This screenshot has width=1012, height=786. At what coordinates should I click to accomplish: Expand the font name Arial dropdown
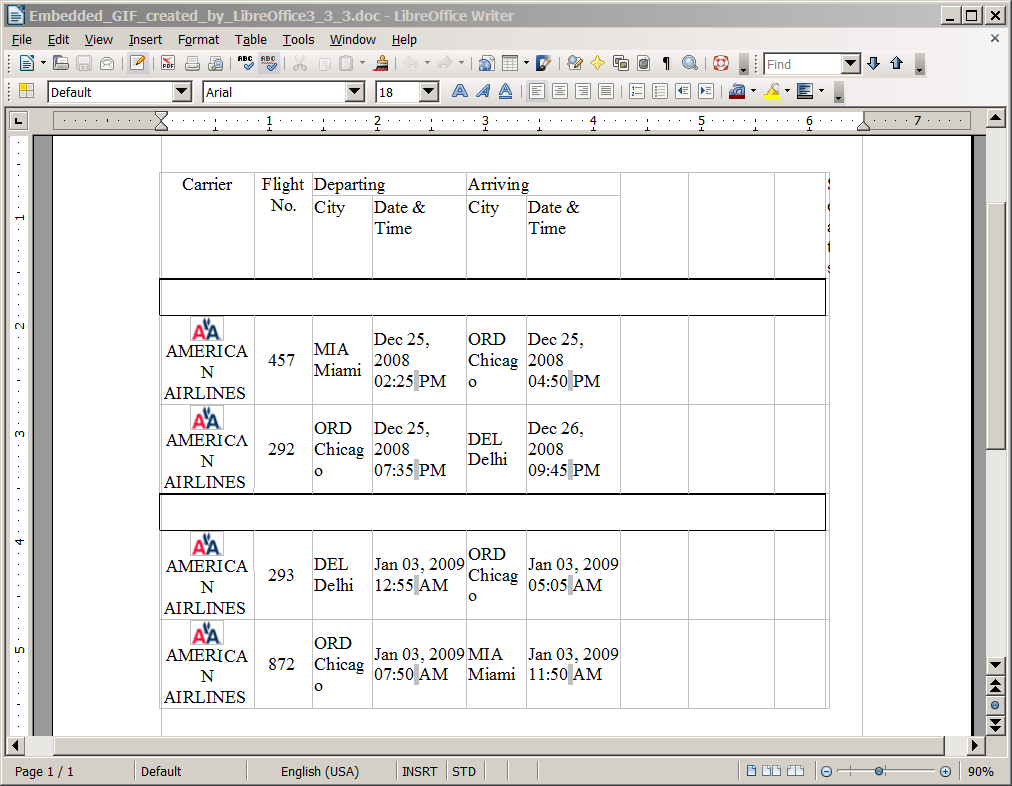click(x=355, y=92)
